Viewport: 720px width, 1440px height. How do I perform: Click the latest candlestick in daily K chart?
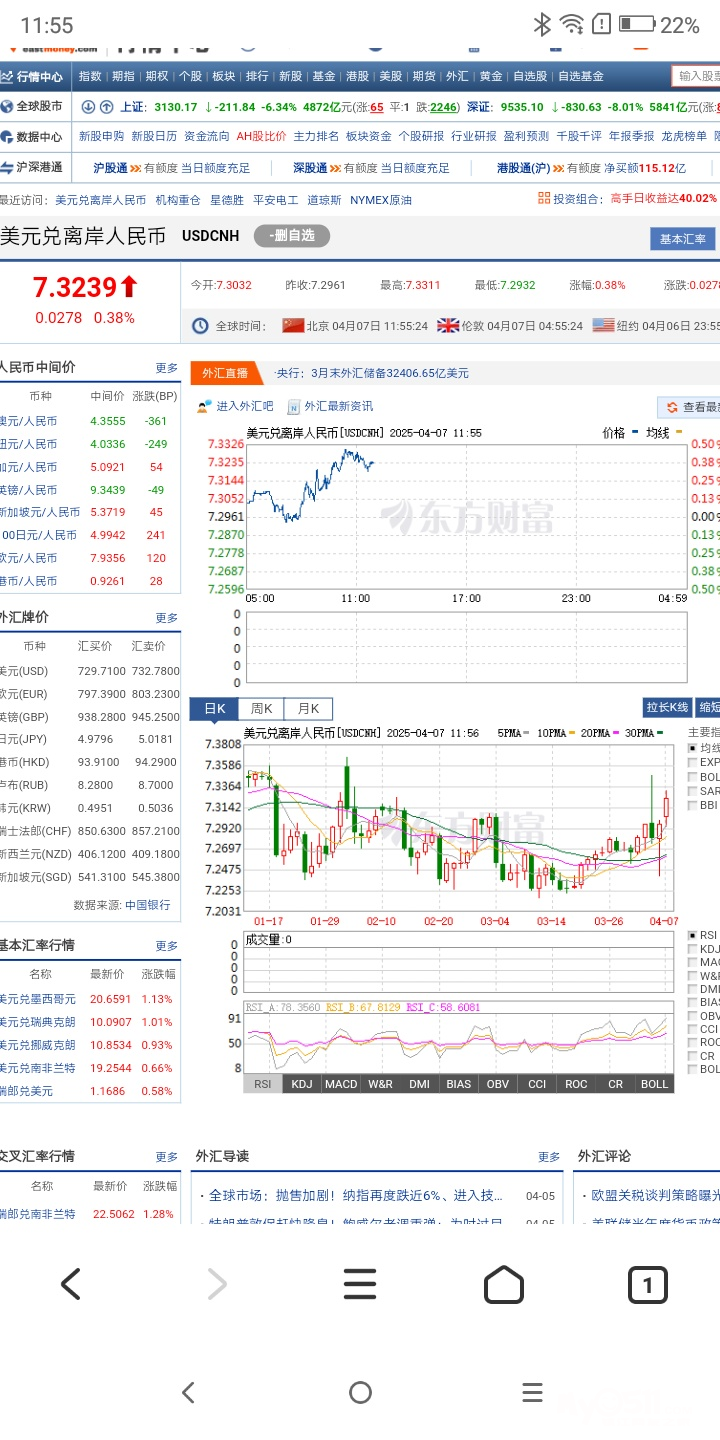(666, 806)
